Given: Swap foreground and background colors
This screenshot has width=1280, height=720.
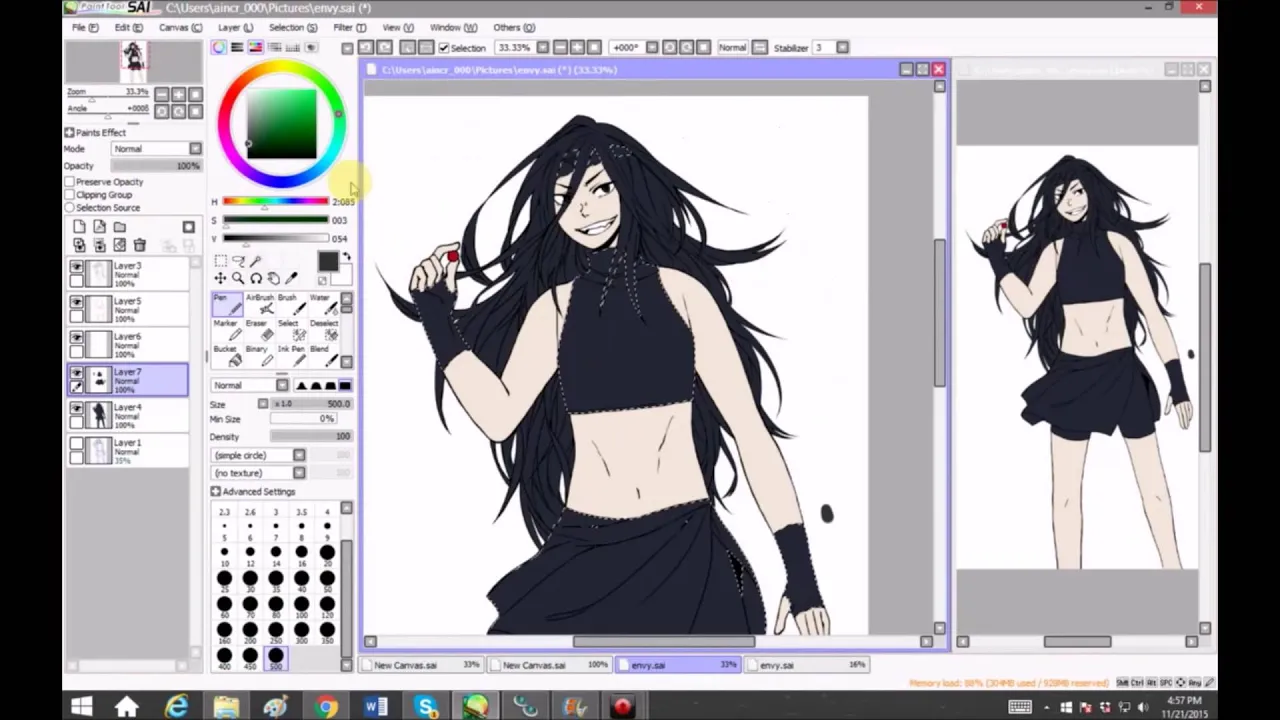Looking at the screenshot, I should point(346,259).
